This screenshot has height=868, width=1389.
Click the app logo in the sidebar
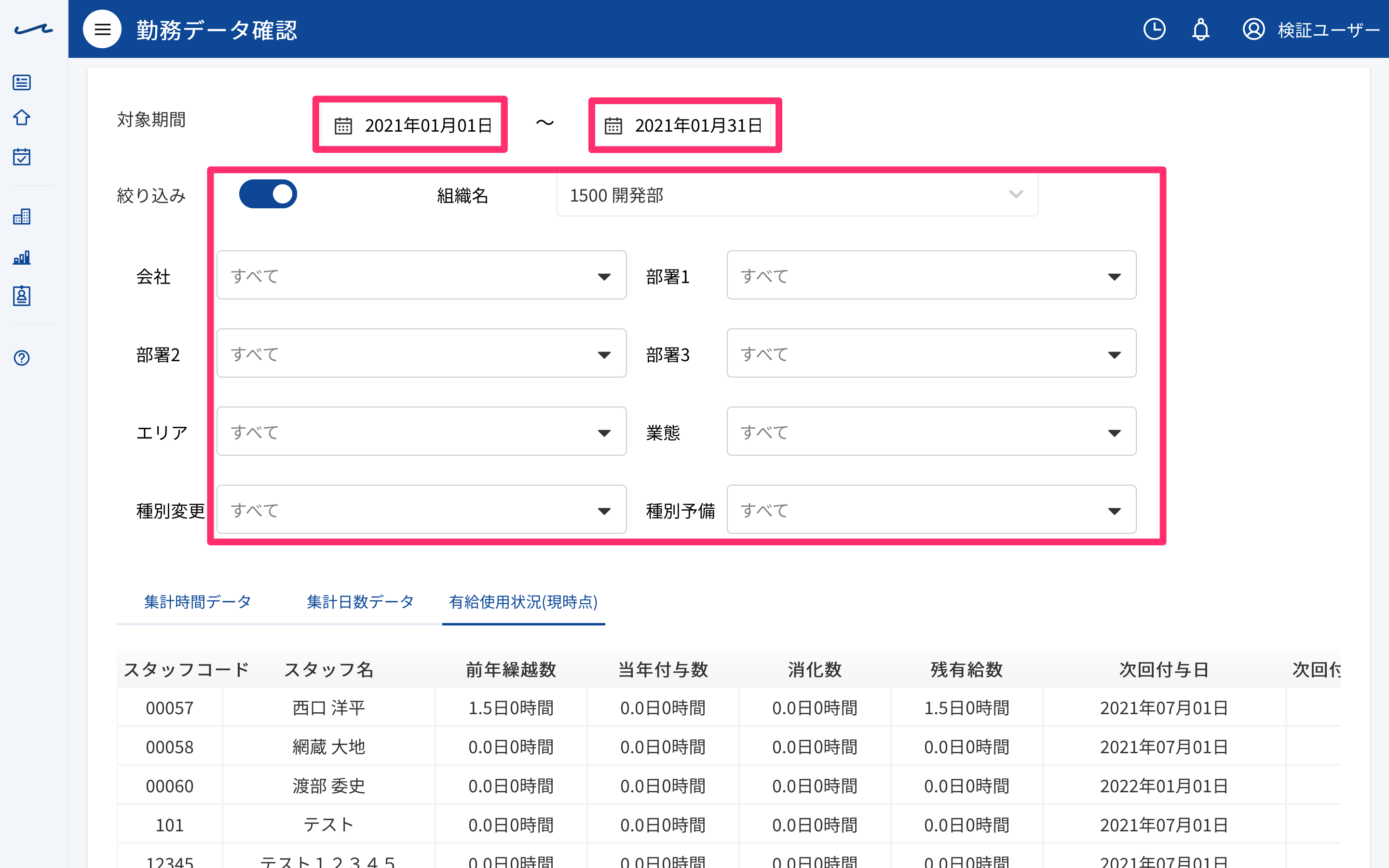pos(34,29)
